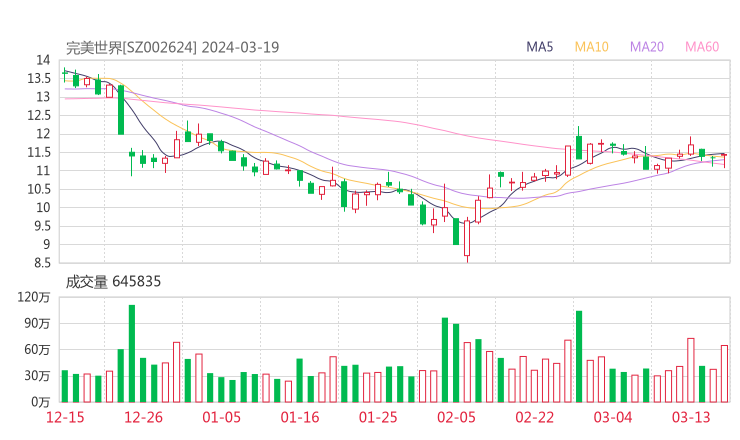Click the 14 price axis value
Viewport: 740px width, 440px height.
(43, 60)
